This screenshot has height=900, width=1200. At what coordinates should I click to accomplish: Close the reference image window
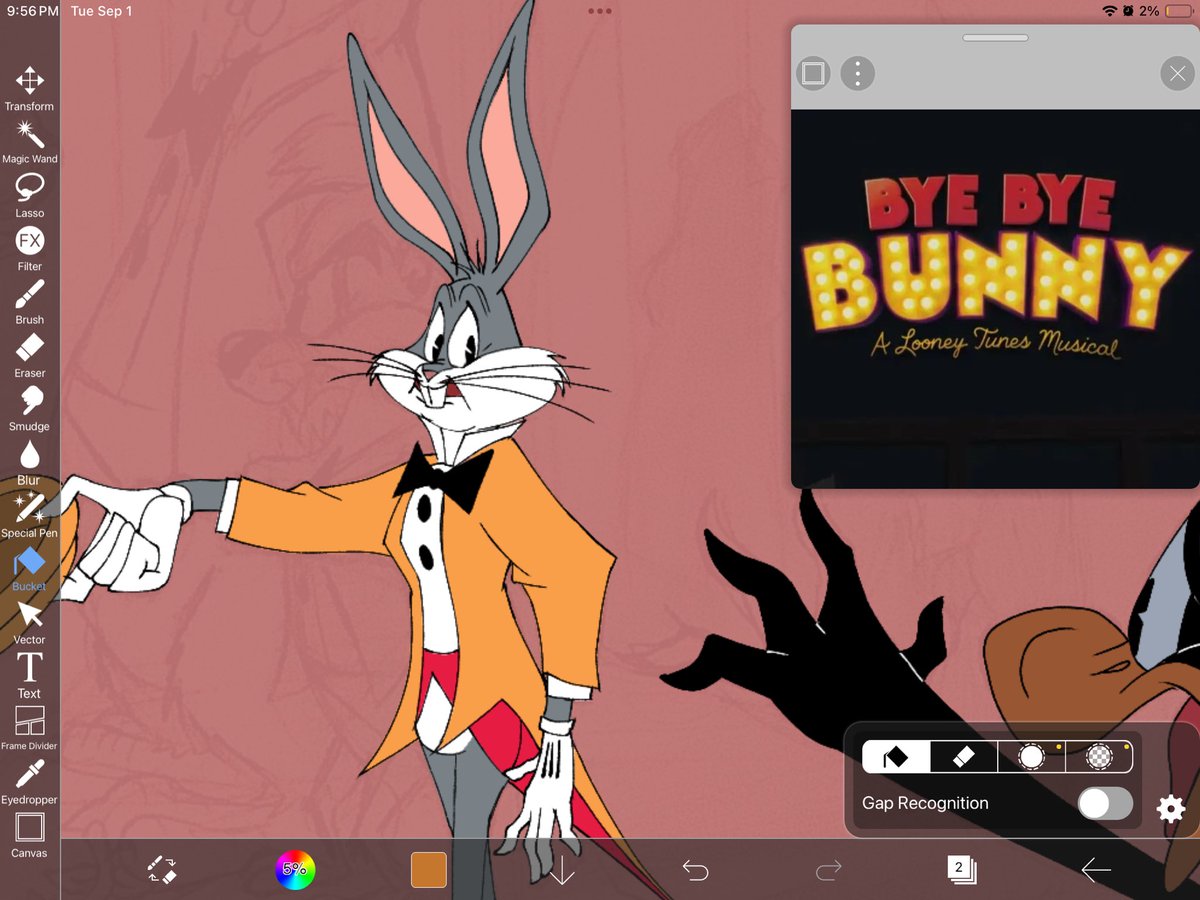tap(1176, 73)
